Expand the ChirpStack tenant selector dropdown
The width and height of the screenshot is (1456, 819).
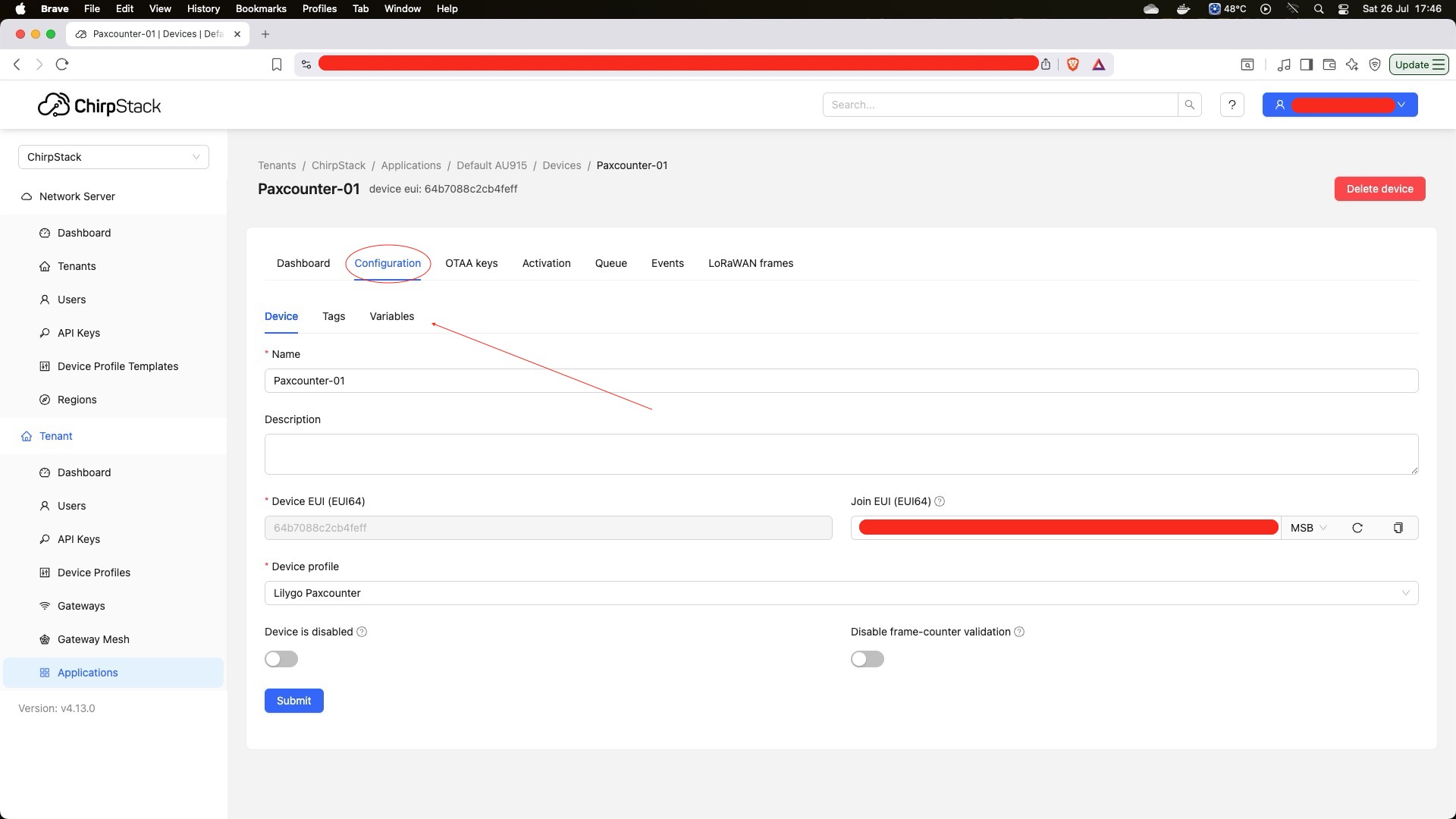114,157
